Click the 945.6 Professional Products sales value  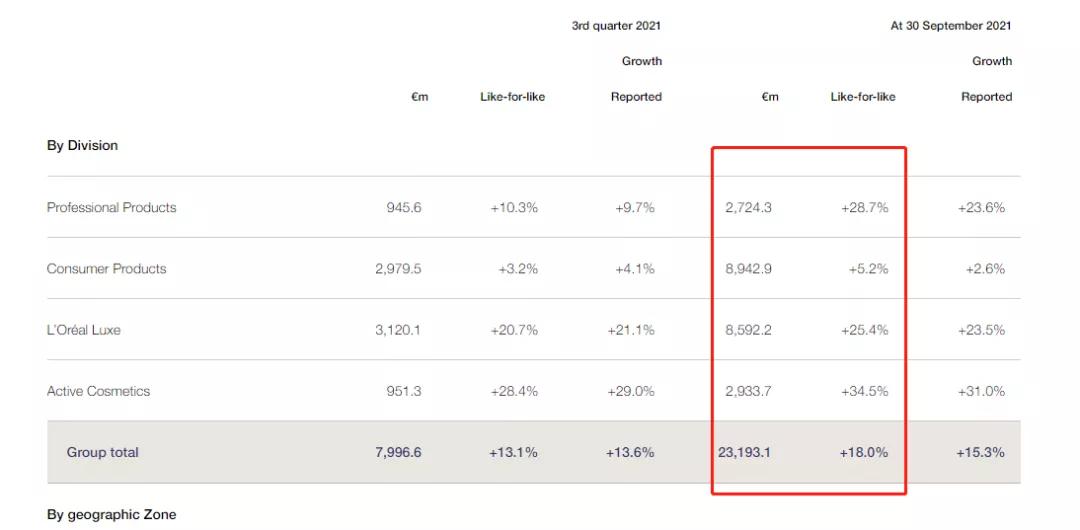pos(404,208)
